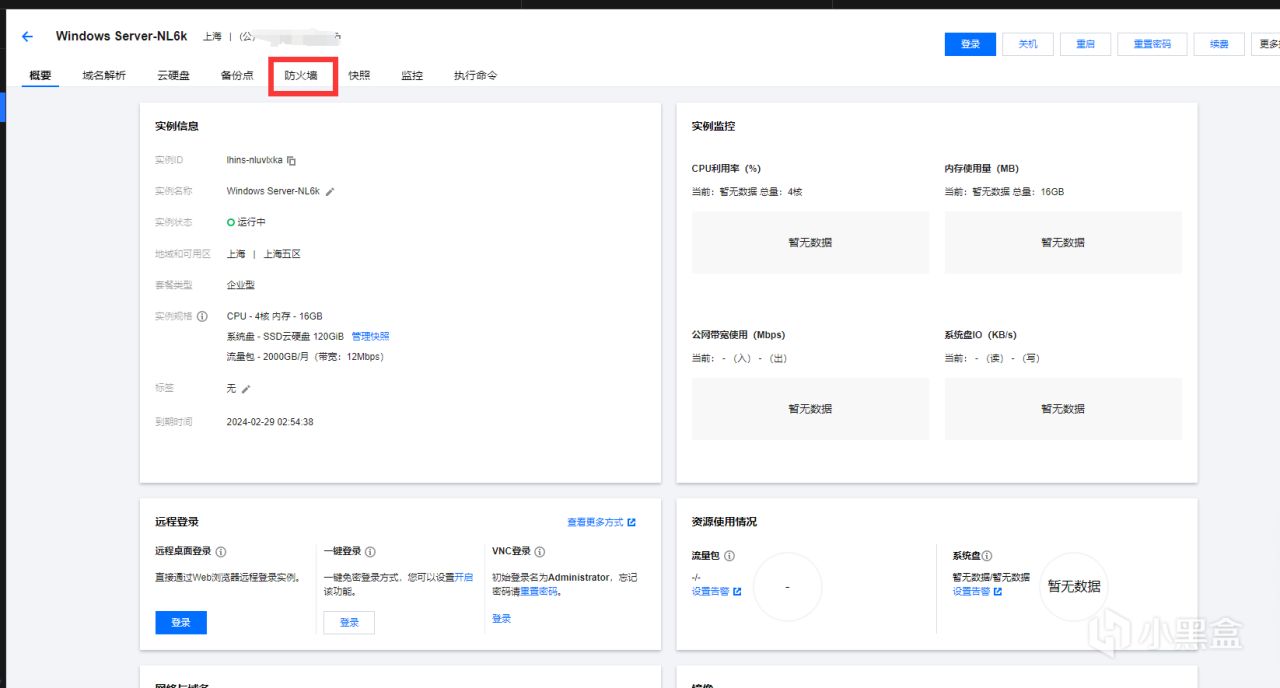Image resolution: width=1280 pixels, height=688 pixels.
Task: Click the 公网带宽使用 (Mbps) heading
Action: tap(738, 335)
